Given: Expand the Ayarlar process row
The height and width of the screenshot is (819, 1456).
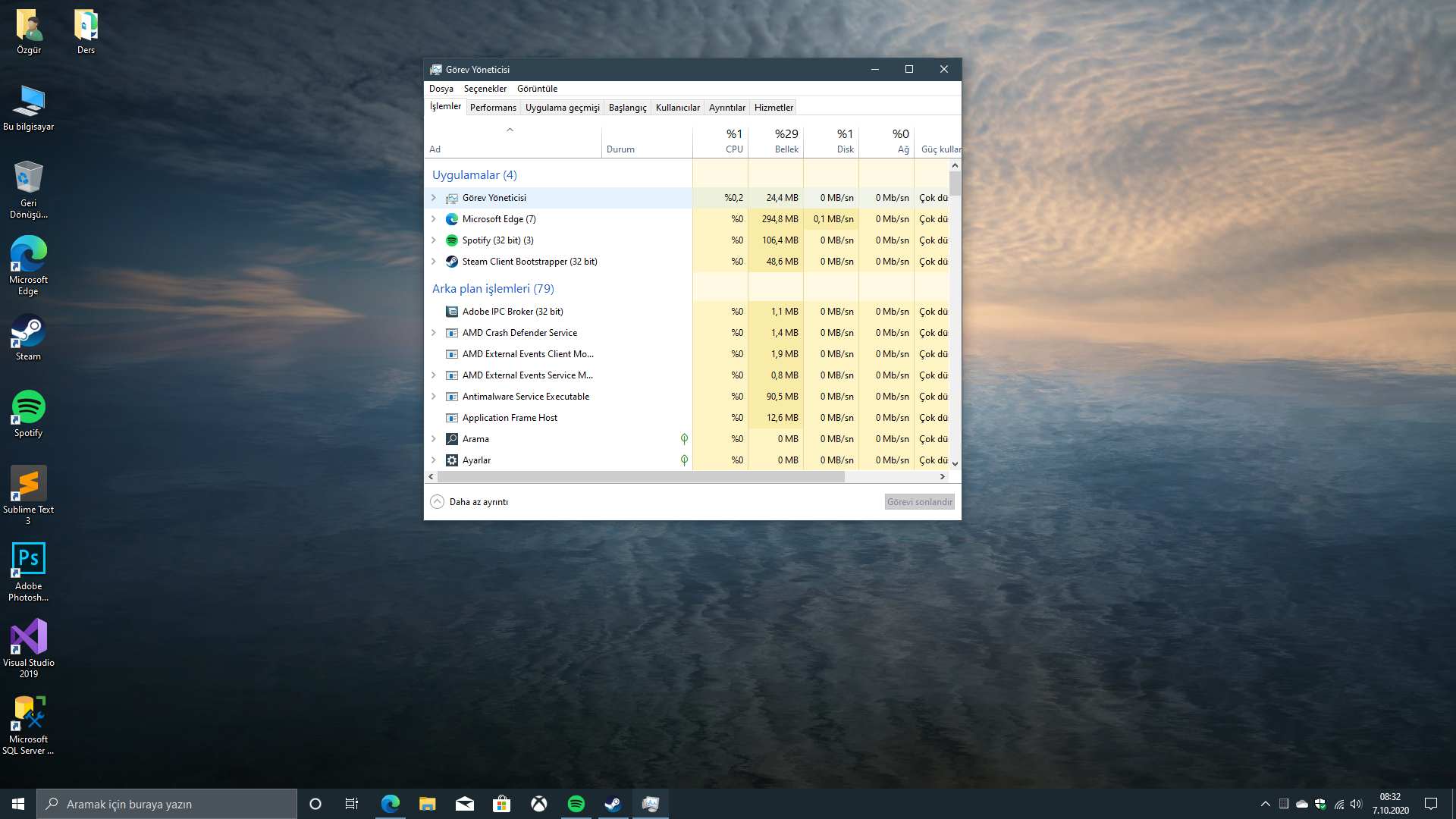Looking at the screenshot, I should tap(434, 460).
